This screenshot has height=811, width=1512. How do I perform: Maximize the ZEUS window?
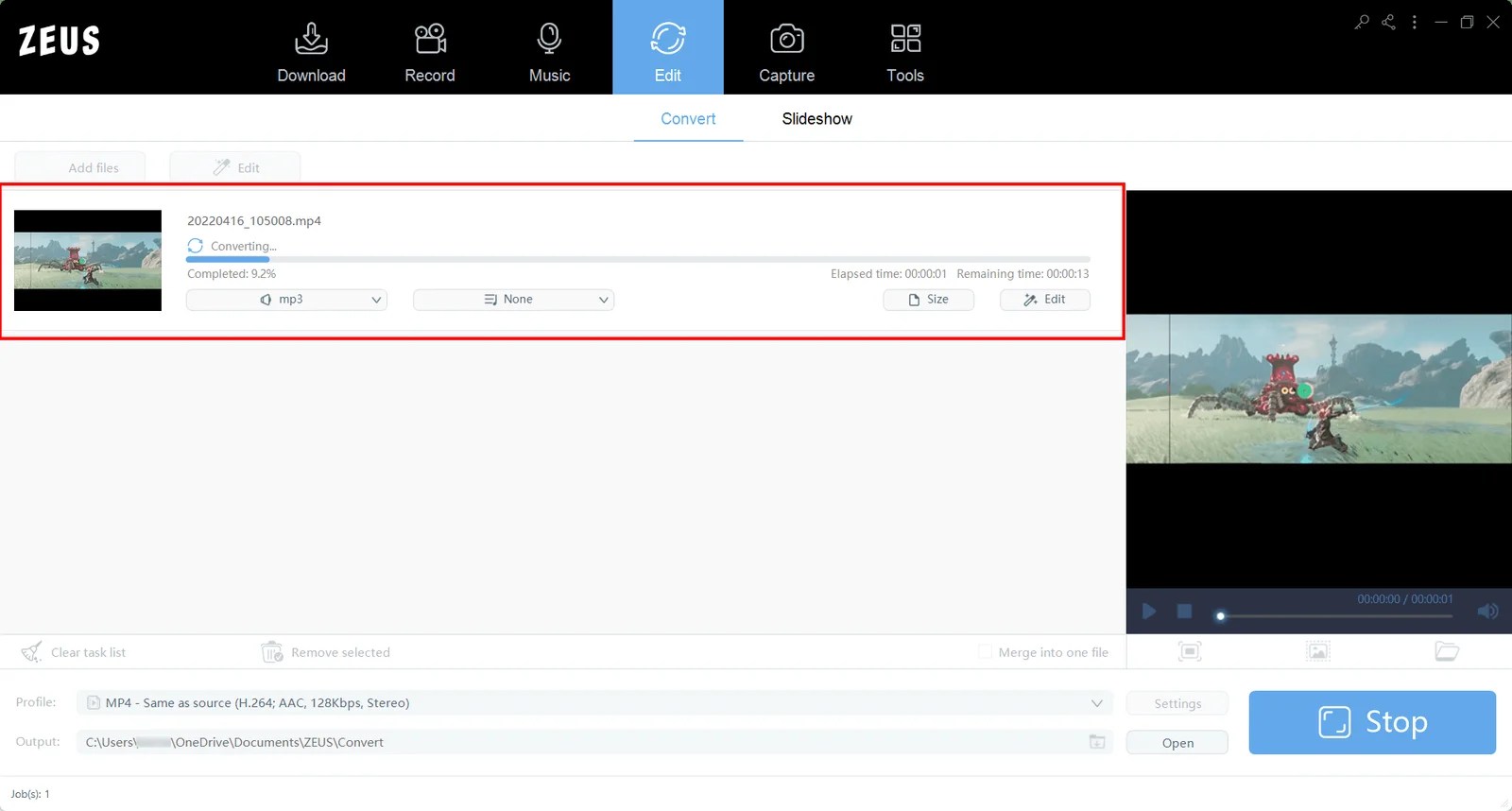tap(1467, 22)
